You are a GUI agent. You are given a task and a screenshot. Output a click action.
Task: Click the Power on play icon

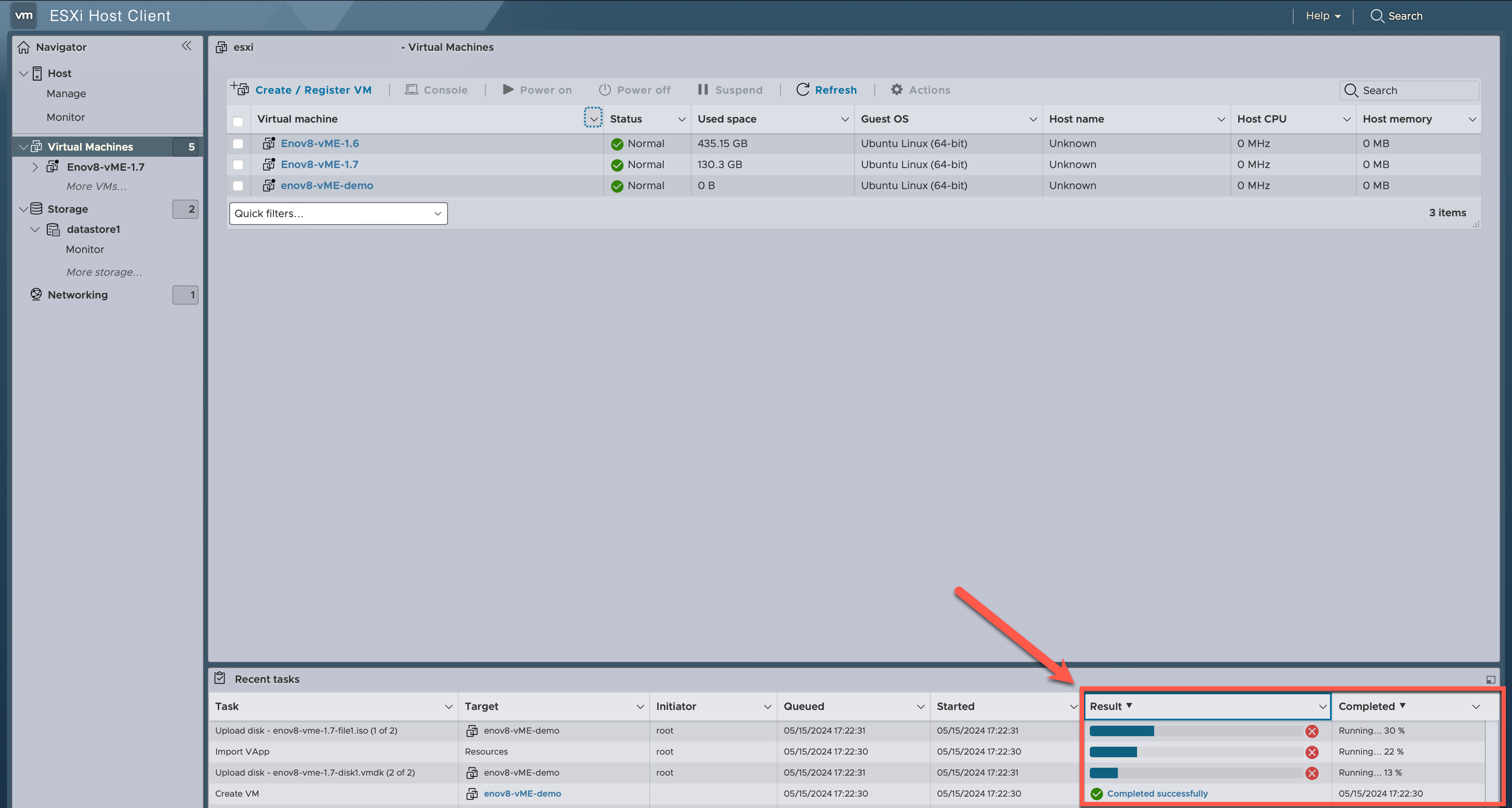(508, 89)
